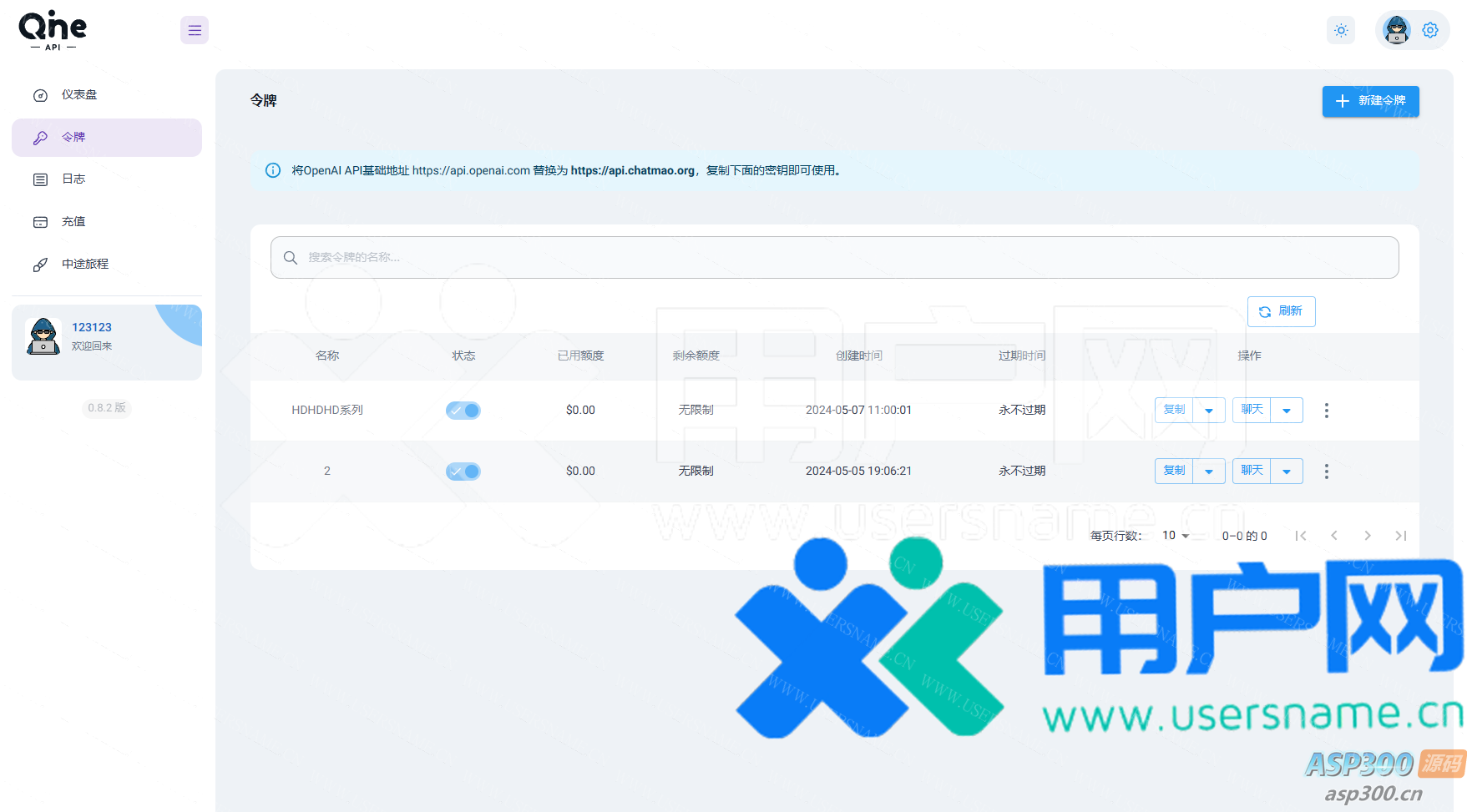Click the Qine API logo
This screenshot has height=812, width=1467.
[x=53, y=30]
